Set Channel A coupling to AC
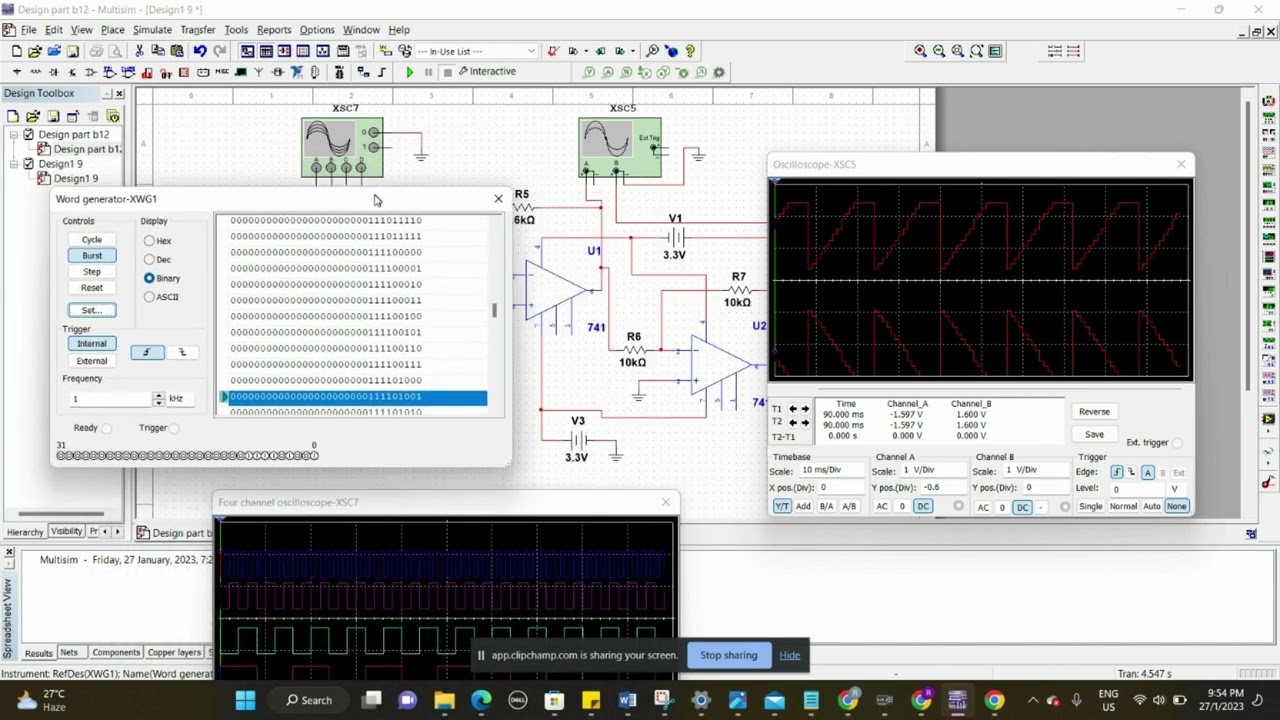This screenshot has height=720, width=1280. pyautogui.click(x=882, y=507)
